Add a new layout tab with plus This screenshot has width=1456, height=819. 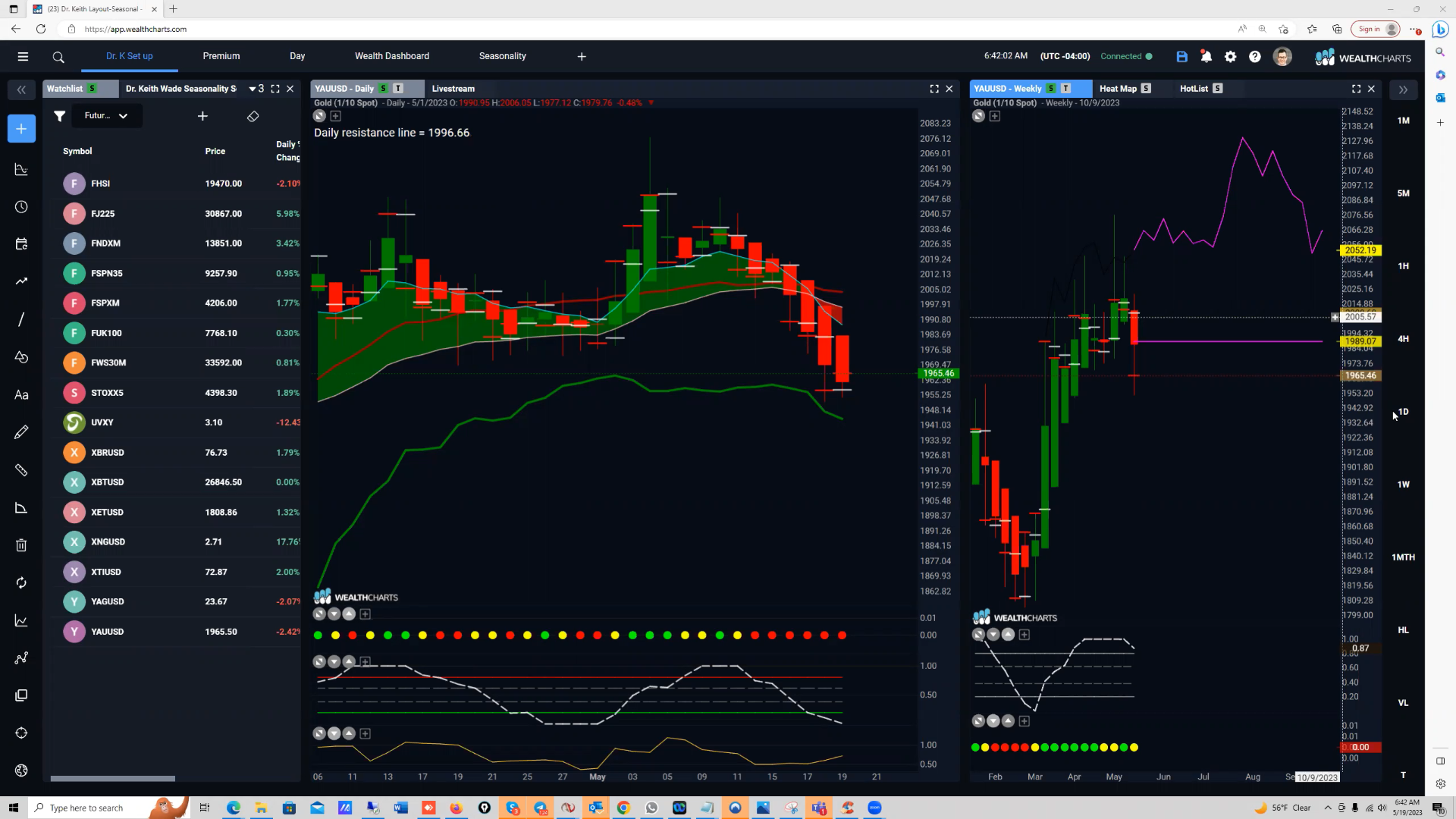[x=582, y=57]
